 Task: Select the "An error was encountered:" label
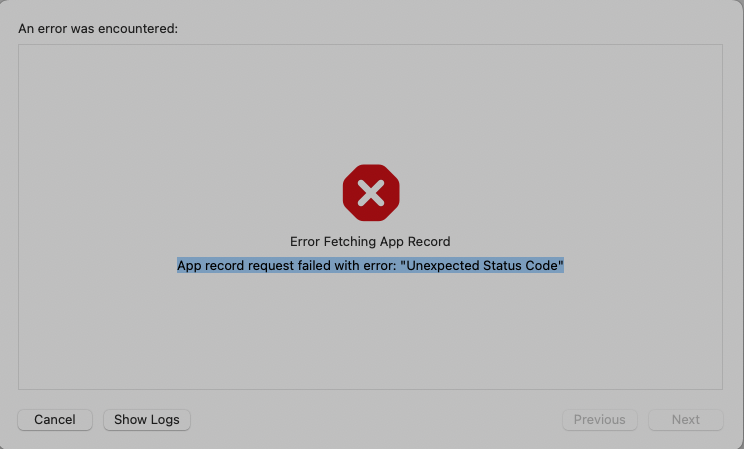pos(98,29)
